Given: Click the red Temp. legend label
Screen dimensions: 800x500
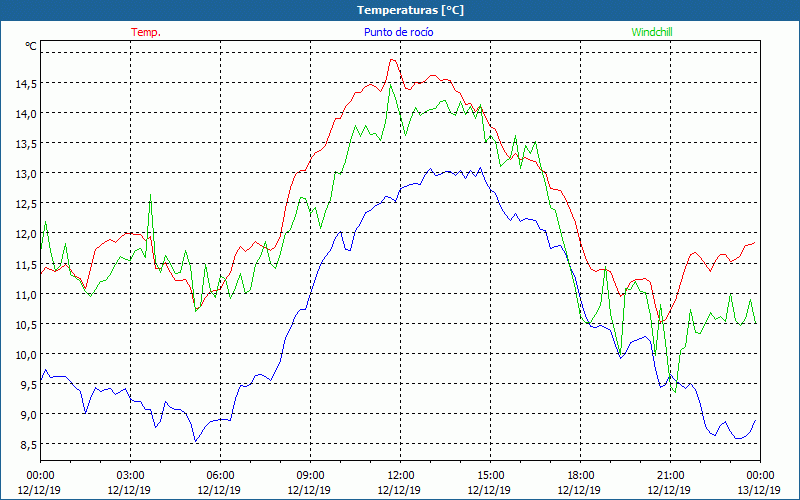Looking at the screenshot, I should coord(146,32).
